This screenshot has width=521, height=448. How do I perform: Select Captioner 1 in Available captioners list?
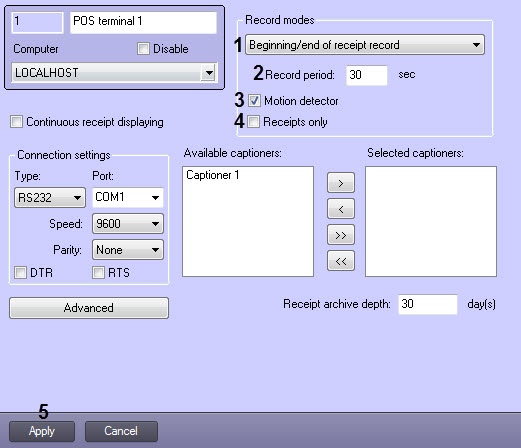click(213, 175)
